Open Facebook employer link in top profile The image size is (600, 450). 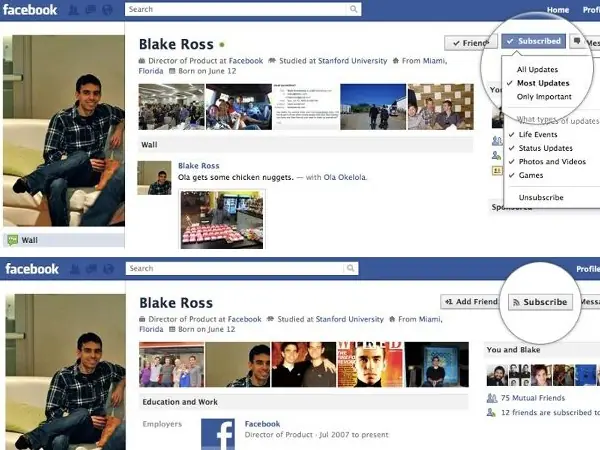(246, 61)
